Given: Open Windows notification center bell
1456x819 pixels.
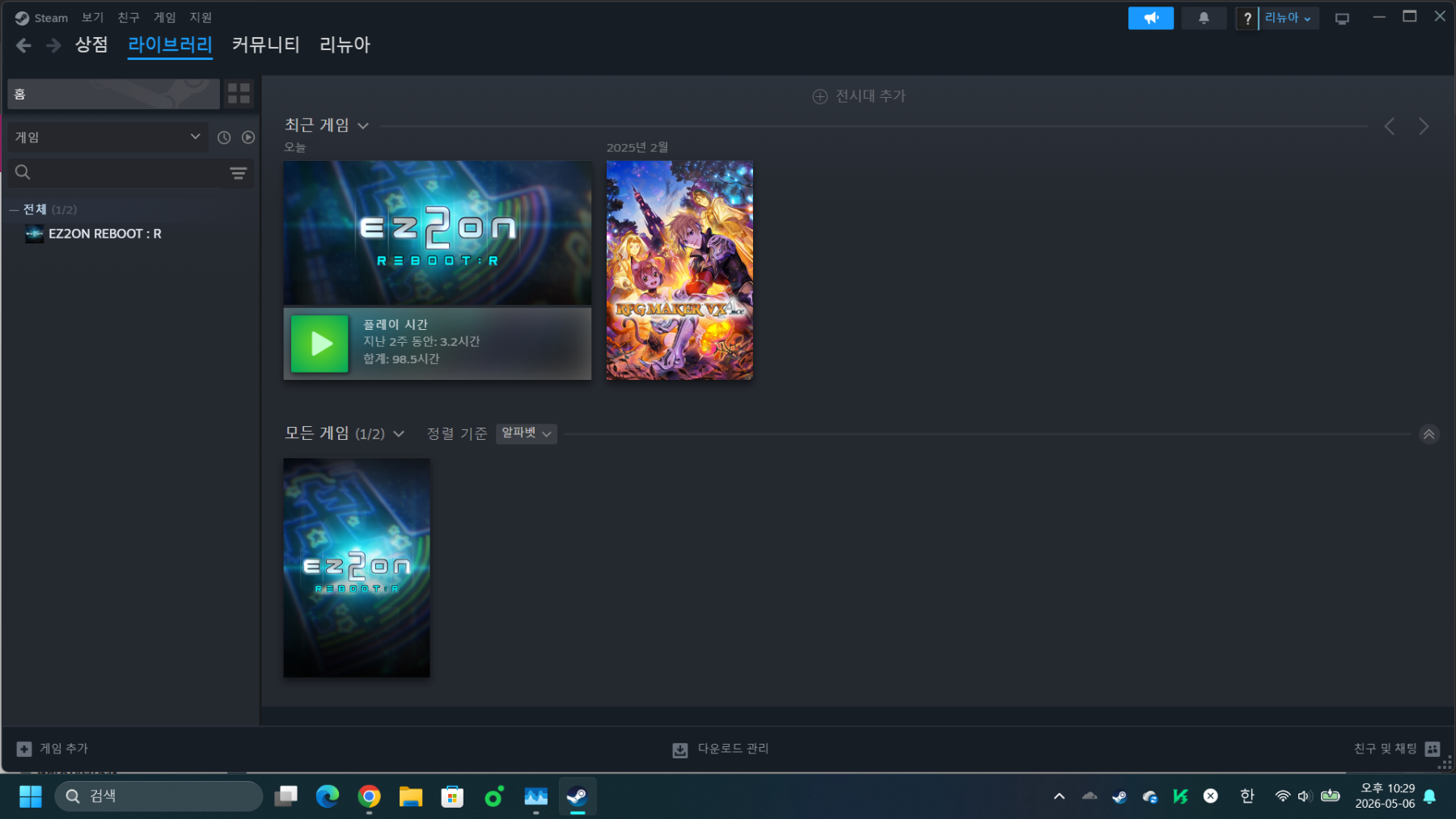Looking at the screenshot, I should point(1429,796).
